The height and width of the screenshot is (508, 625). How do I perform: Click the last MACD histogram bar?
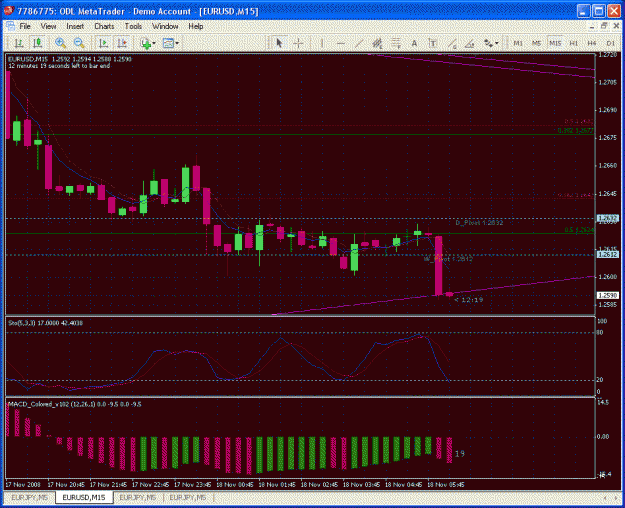(449, 450)
